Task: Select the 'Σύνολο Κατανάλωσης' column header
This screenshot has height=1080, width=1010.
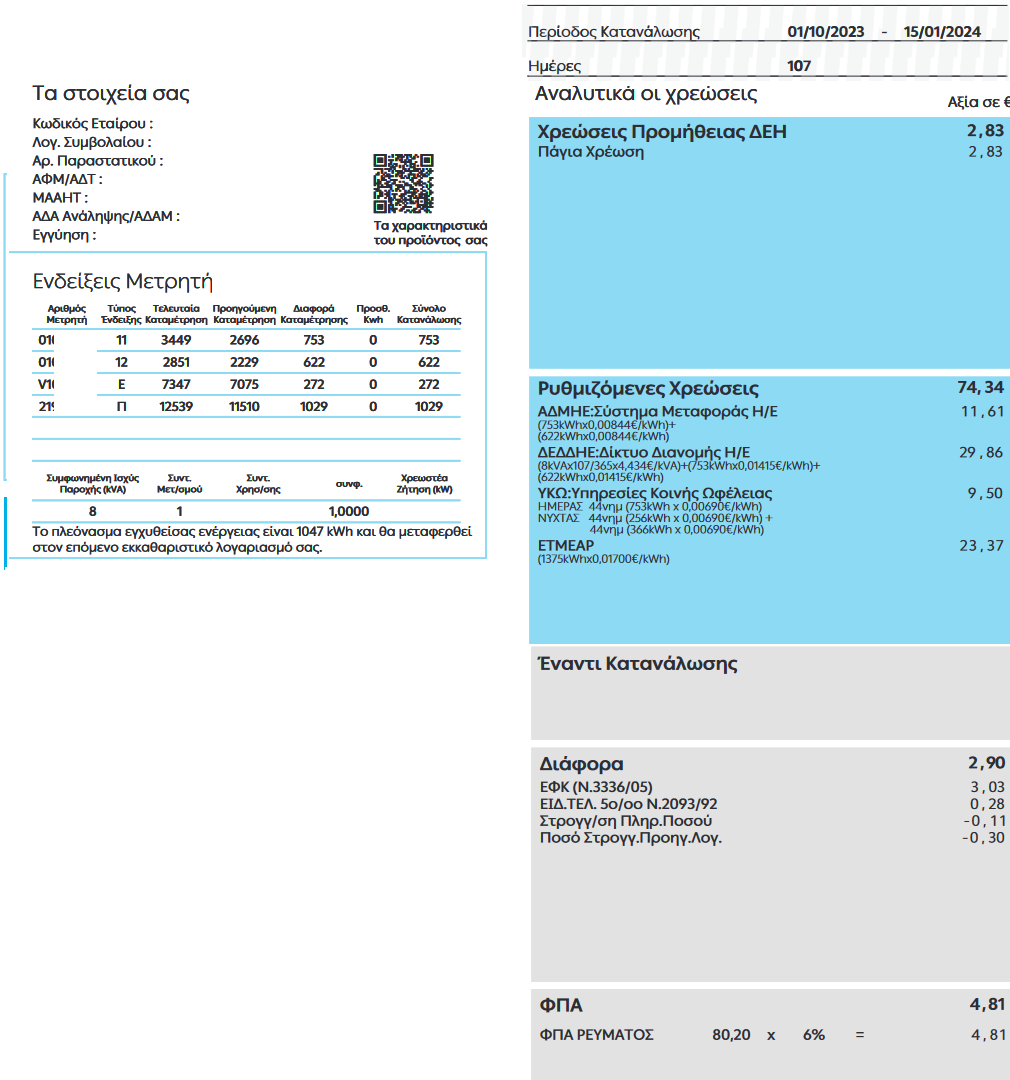Action: point(429,314)
